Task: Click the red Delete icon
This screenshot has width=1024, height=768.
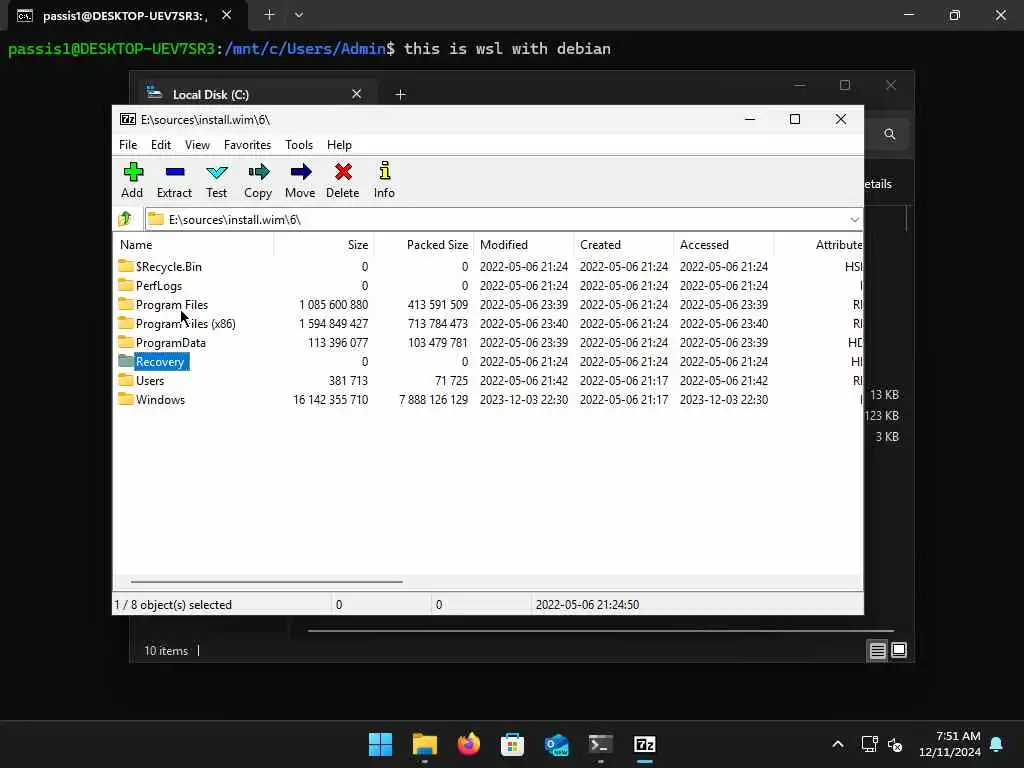Action: pos(343,172)
